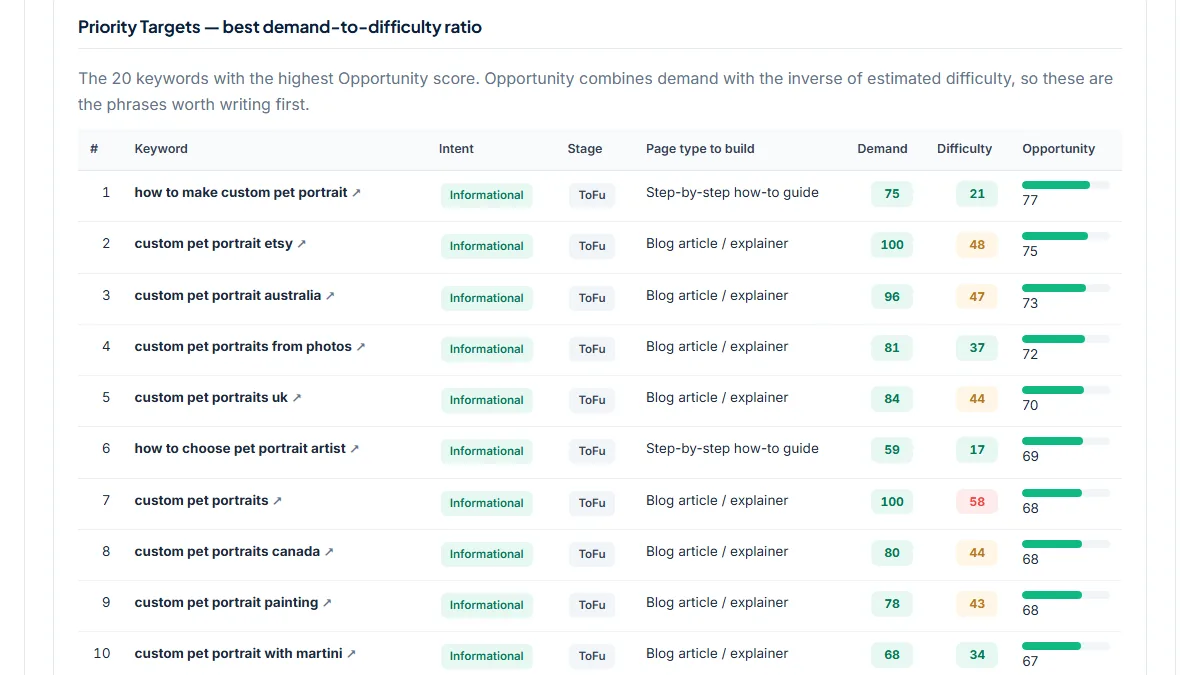Click the Opportunity bar showing 69

point(1066,441)
